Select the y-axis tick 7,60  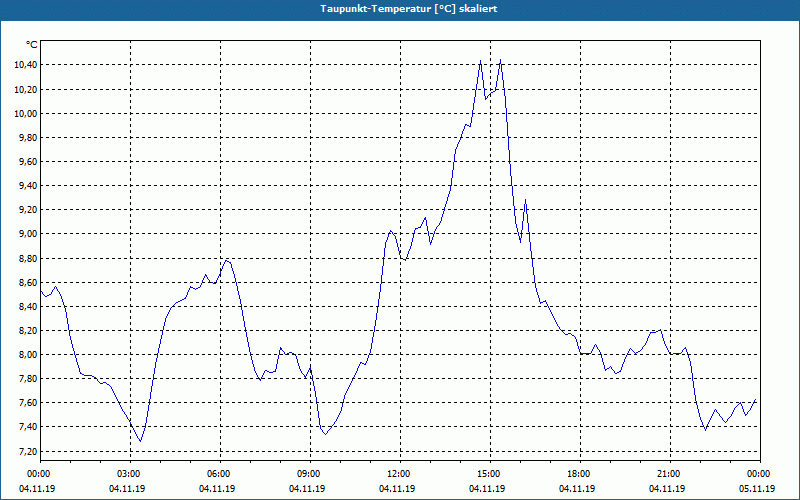(x=29, y=403)
